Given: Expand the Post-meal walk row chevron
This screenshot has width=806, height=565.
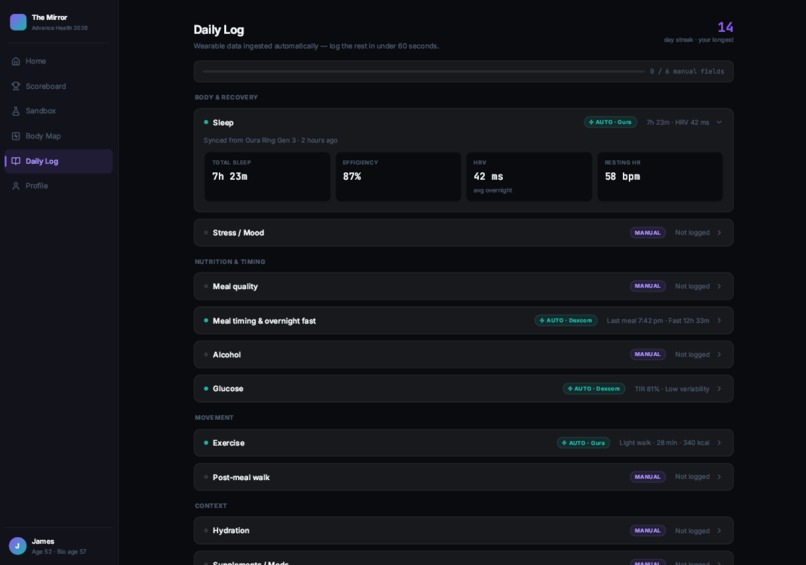Looking at the screenshot, I should click(x=719, y=477).
